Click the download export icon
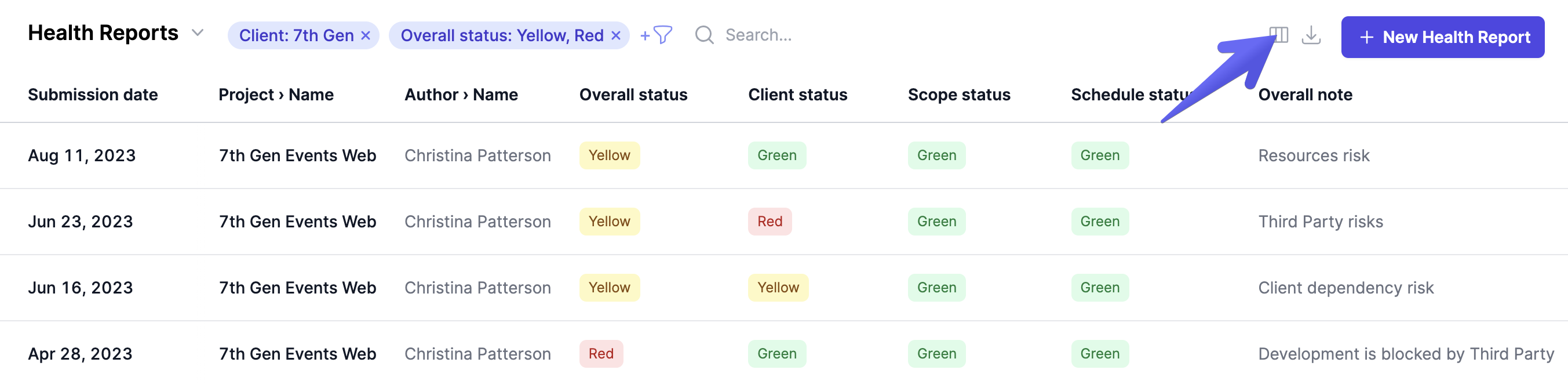This screenshot has width=1568, height=384. point(1311,35)
